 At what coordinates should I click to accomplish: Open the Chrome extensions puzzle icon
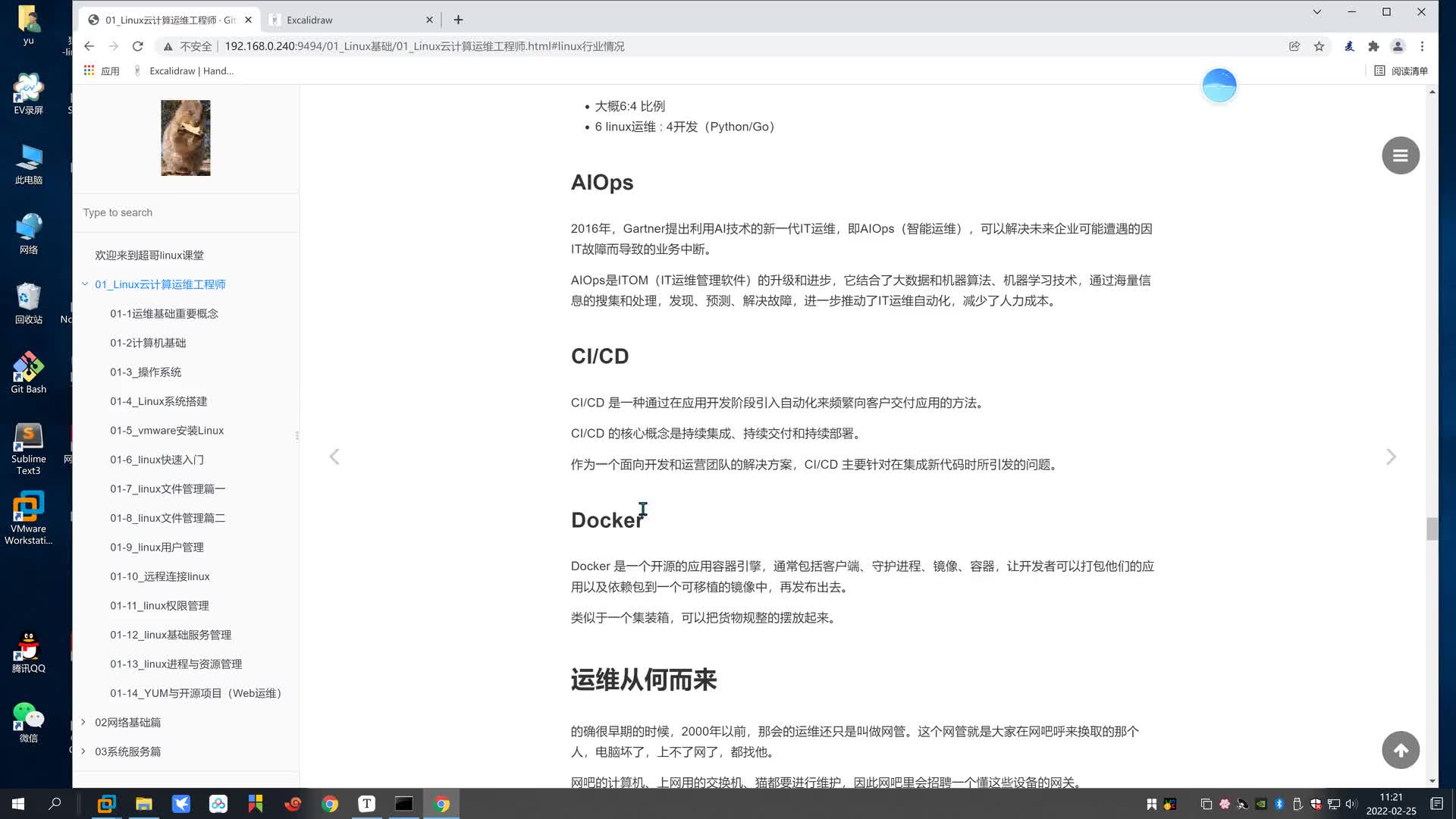[1373, 46]
